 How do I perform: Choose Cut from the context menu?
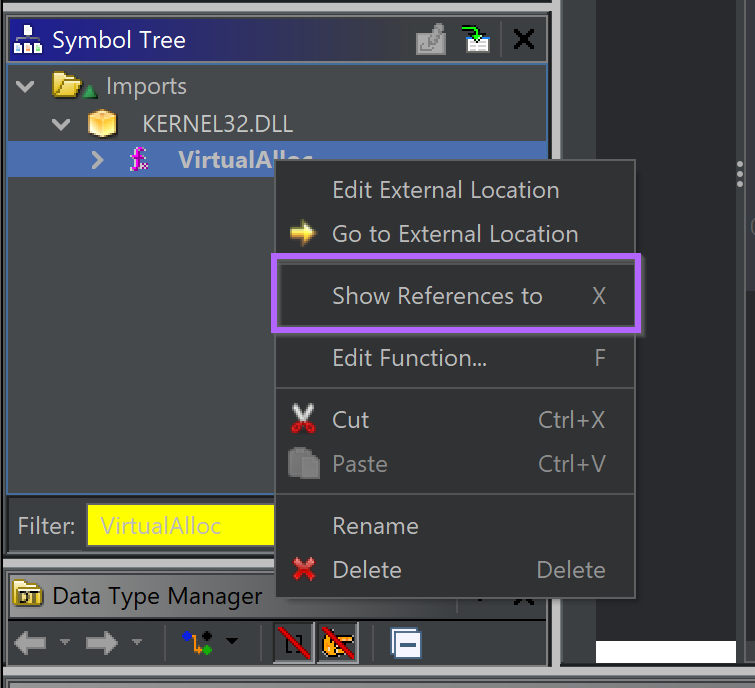coord(455,420)
